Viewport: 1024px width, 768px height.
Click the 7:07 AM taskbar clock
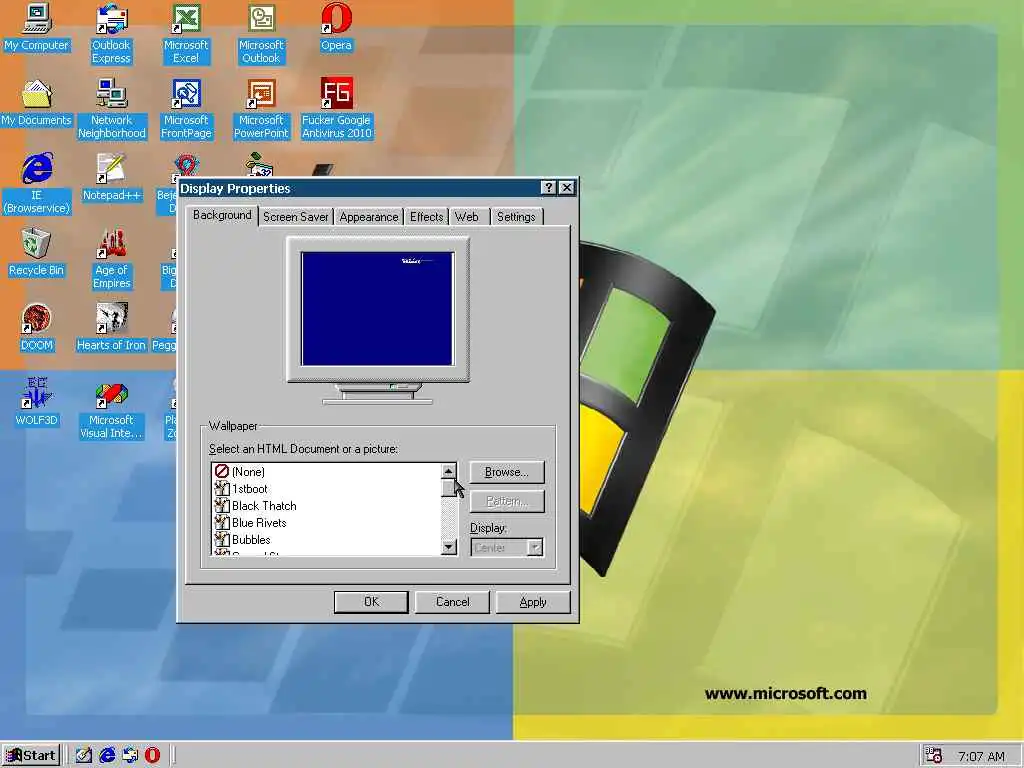[981, 756]
